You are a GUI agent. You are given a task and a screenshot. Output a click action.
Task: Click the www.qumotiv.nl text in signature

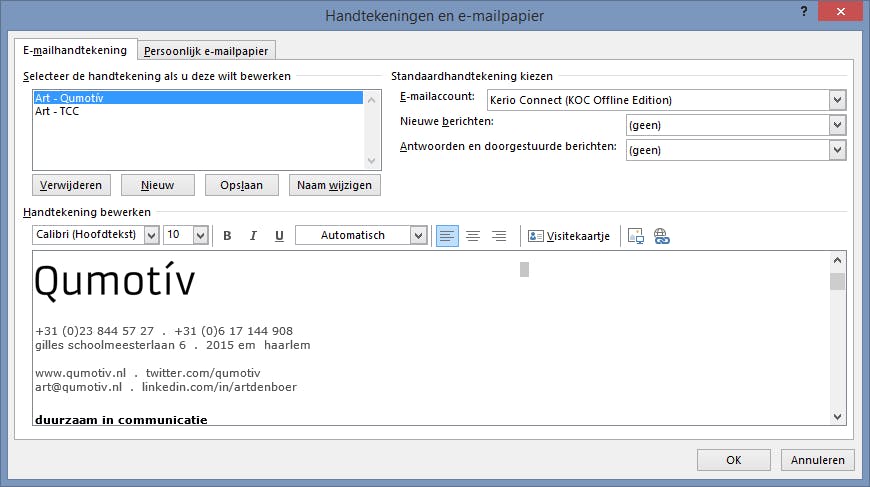[x=80, y=373]
